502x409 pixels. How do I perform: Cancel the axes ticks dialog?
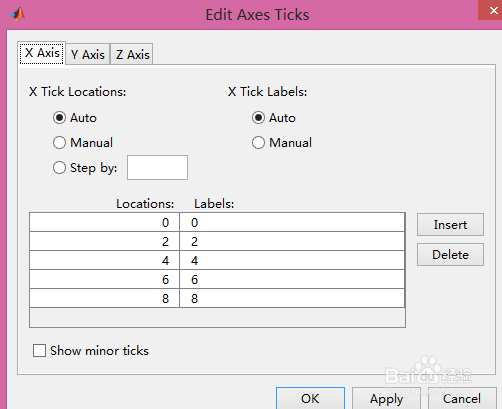click(462, 398)
